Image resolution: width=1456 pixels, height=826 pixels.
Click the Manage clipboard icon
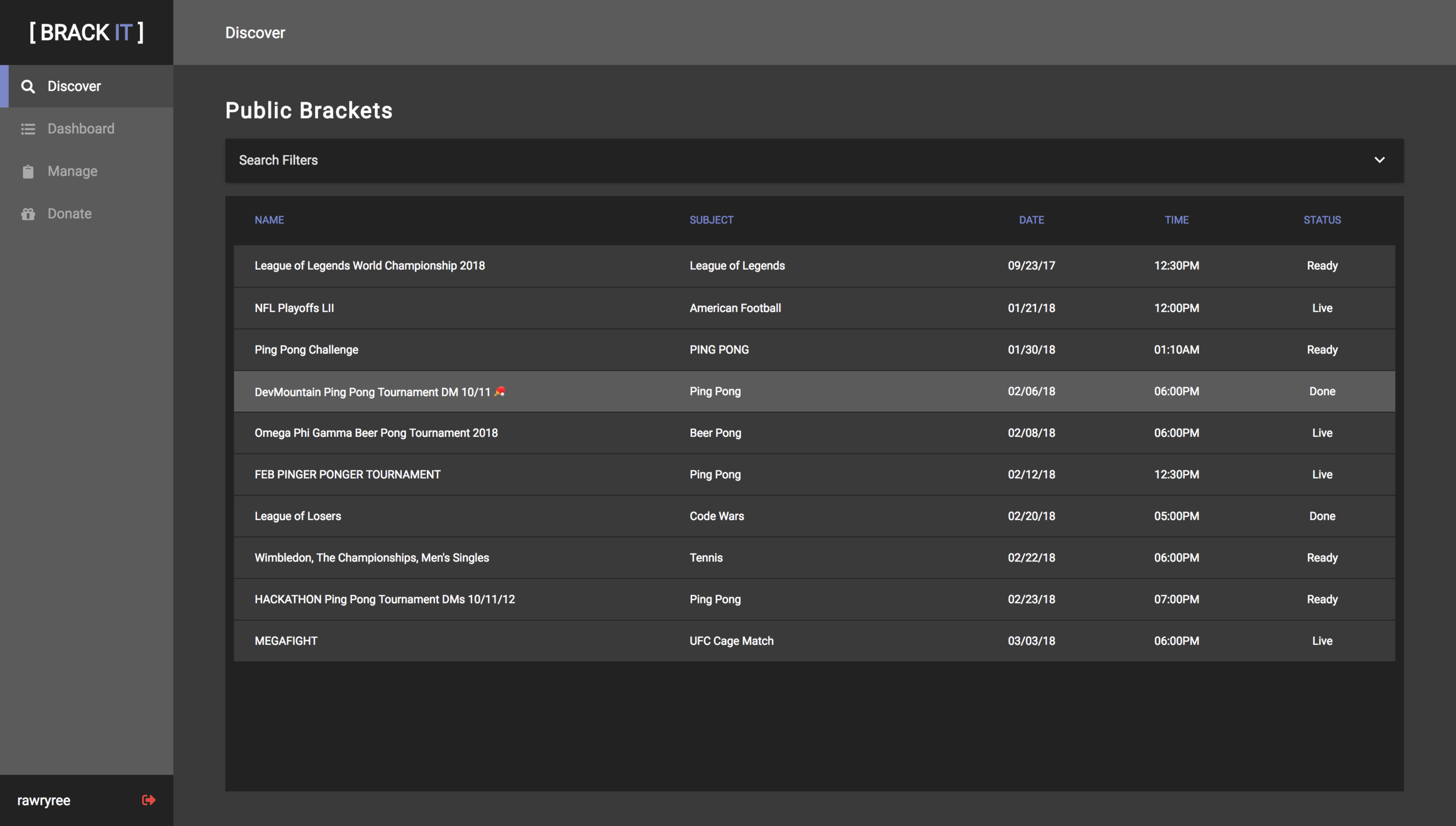[28, 171]
